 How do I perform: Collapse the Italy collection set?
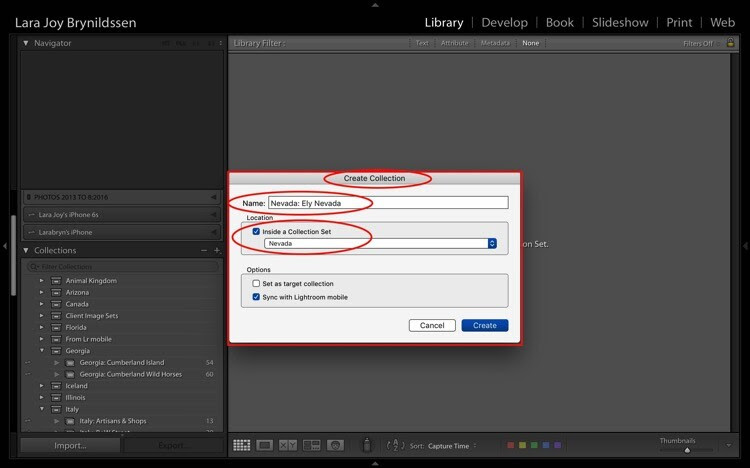coord(42,409)
